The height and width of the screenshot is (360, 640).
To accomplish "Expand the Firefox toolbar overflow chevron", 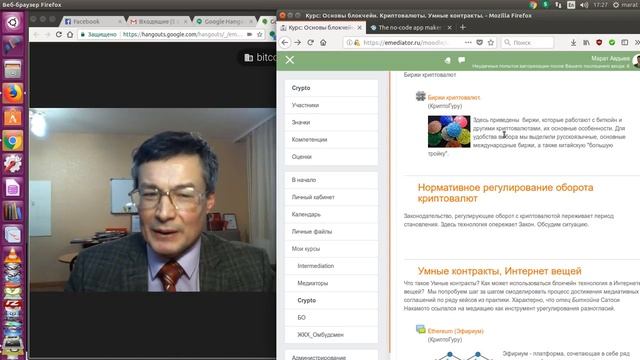I will click(x=636, y=42).
